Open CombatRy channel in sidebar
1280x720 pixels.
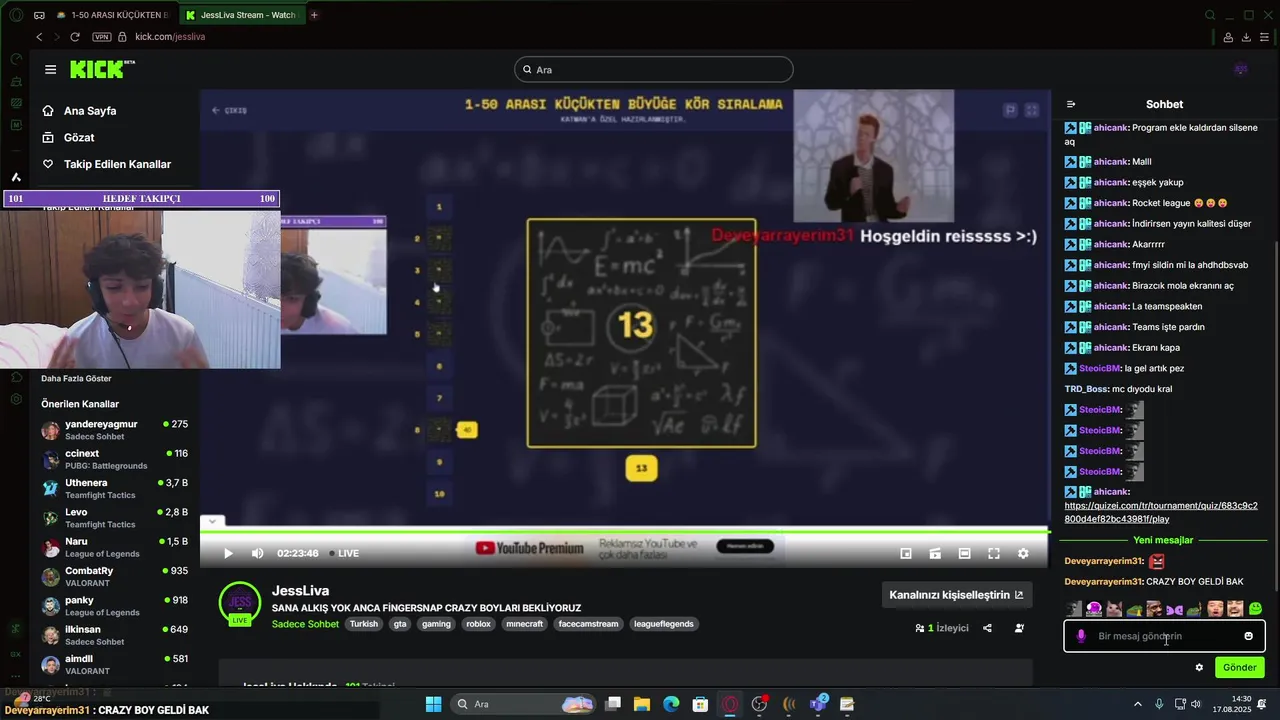(x=114, y=576)
